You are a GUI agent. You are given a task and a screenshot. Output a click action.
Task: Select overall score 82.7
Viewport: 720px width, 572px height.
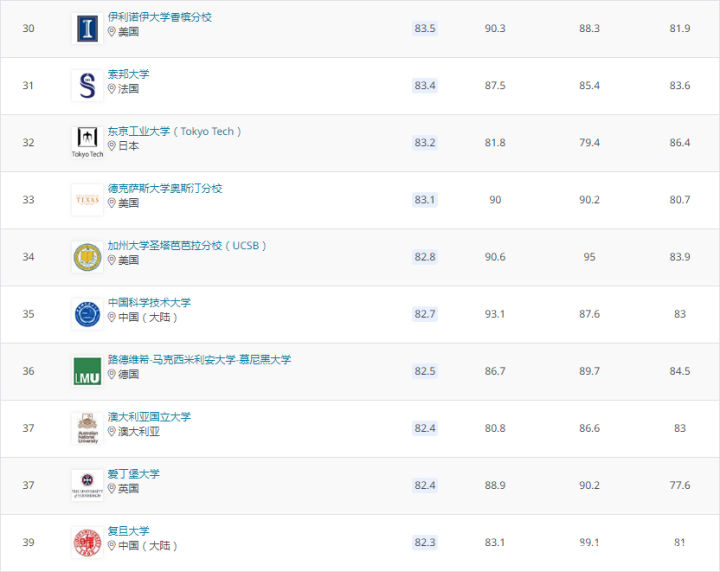[425, 314]
